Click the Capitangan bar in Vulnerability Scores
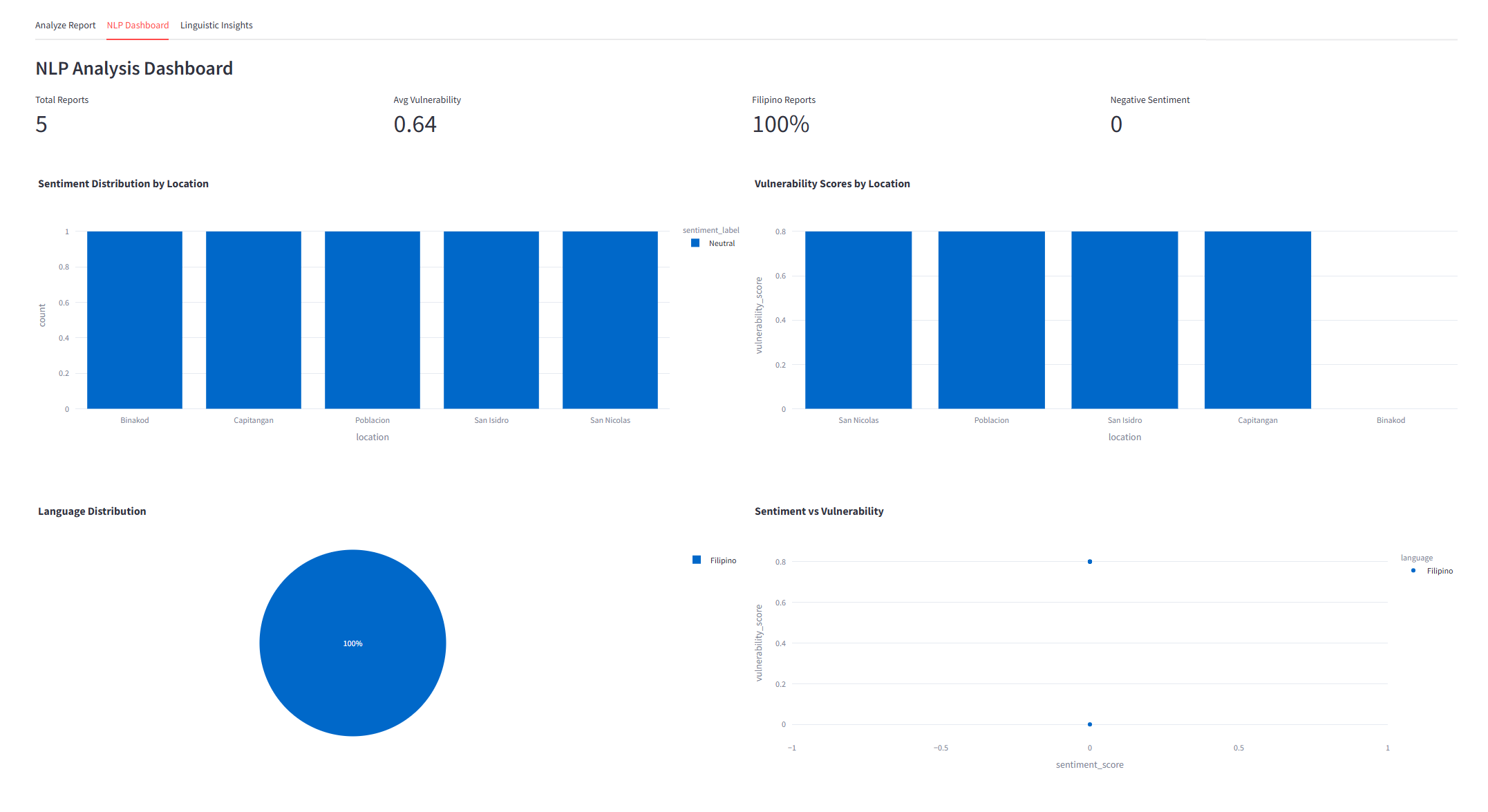Screen dimensions: 1488x812 (1258, 320)
